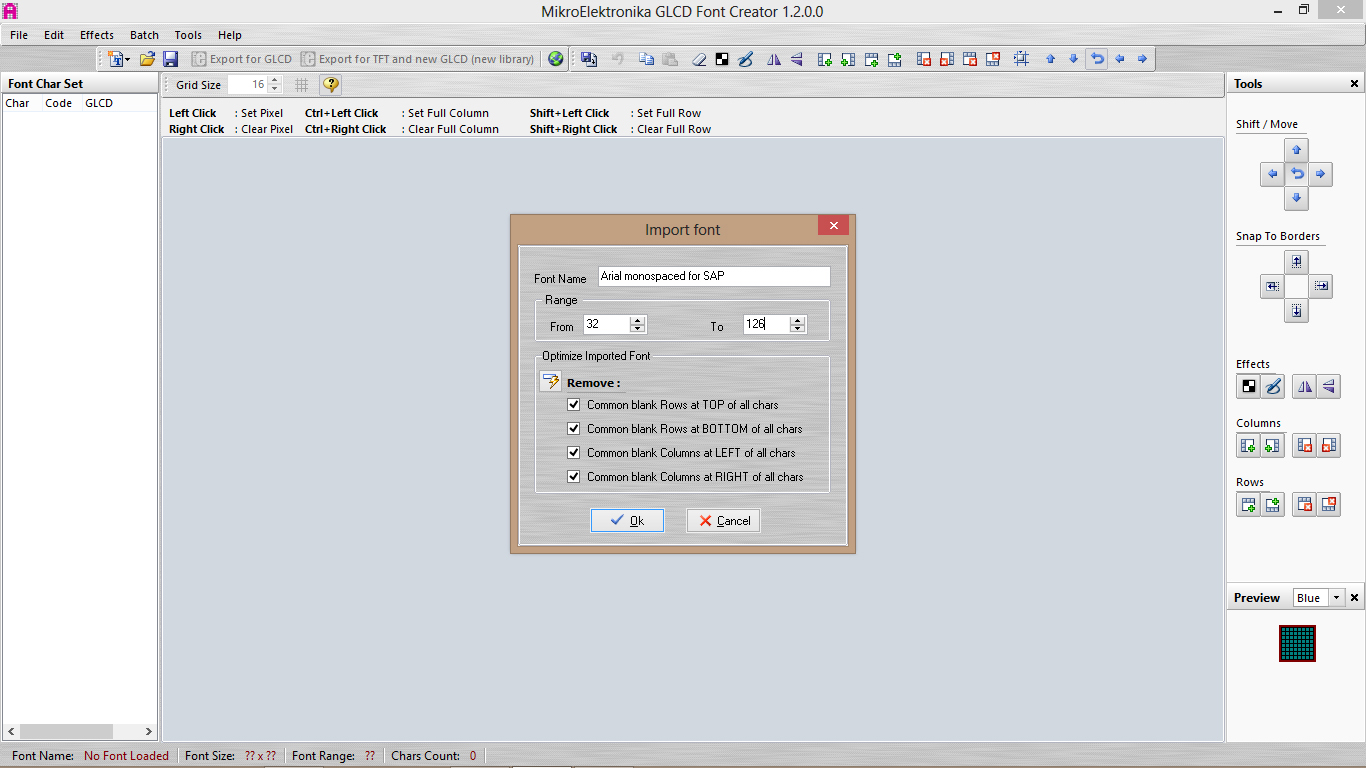Increase the From range value with up arrow

[638, 320]
